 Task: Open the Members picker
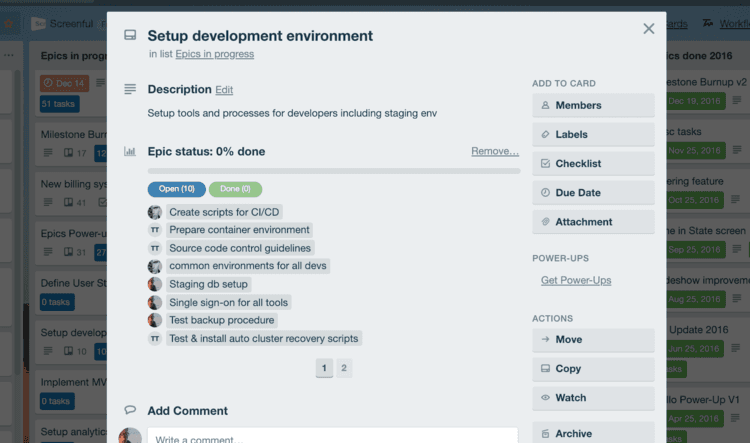[x=593, y=105]
